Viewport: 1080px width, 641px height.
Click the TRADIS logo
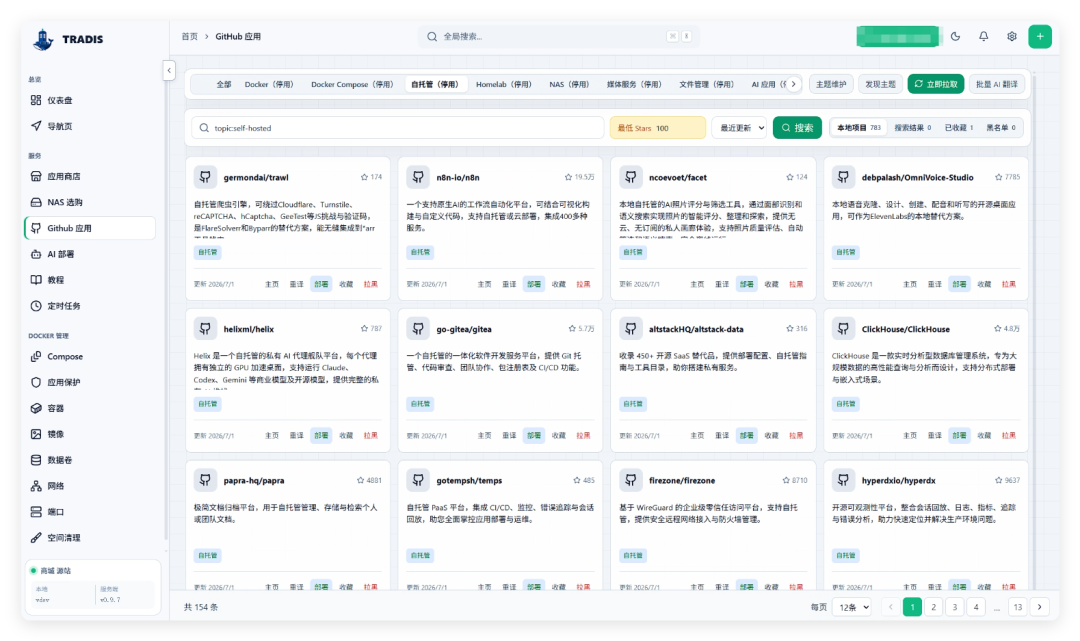(x=68, y=39)
